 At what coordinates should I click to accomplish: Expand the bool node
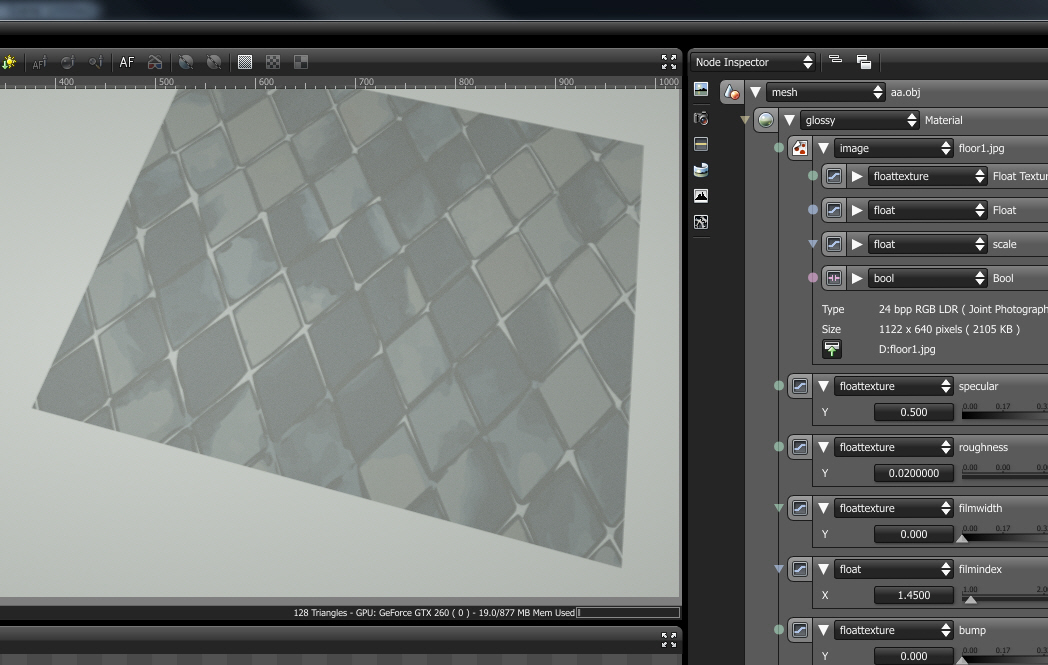coord(857,278)
